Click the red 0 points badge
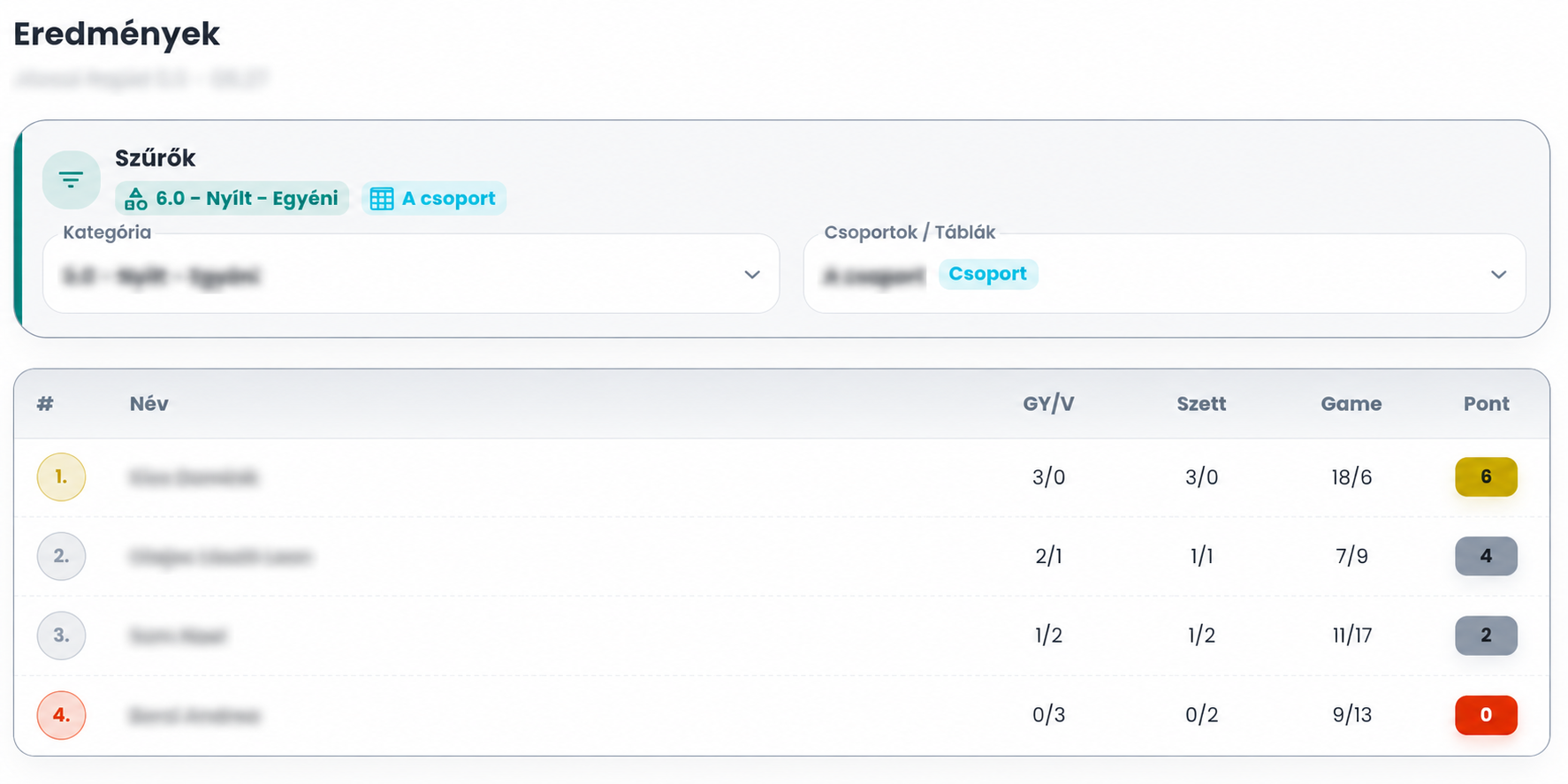 pos(1486,715)
